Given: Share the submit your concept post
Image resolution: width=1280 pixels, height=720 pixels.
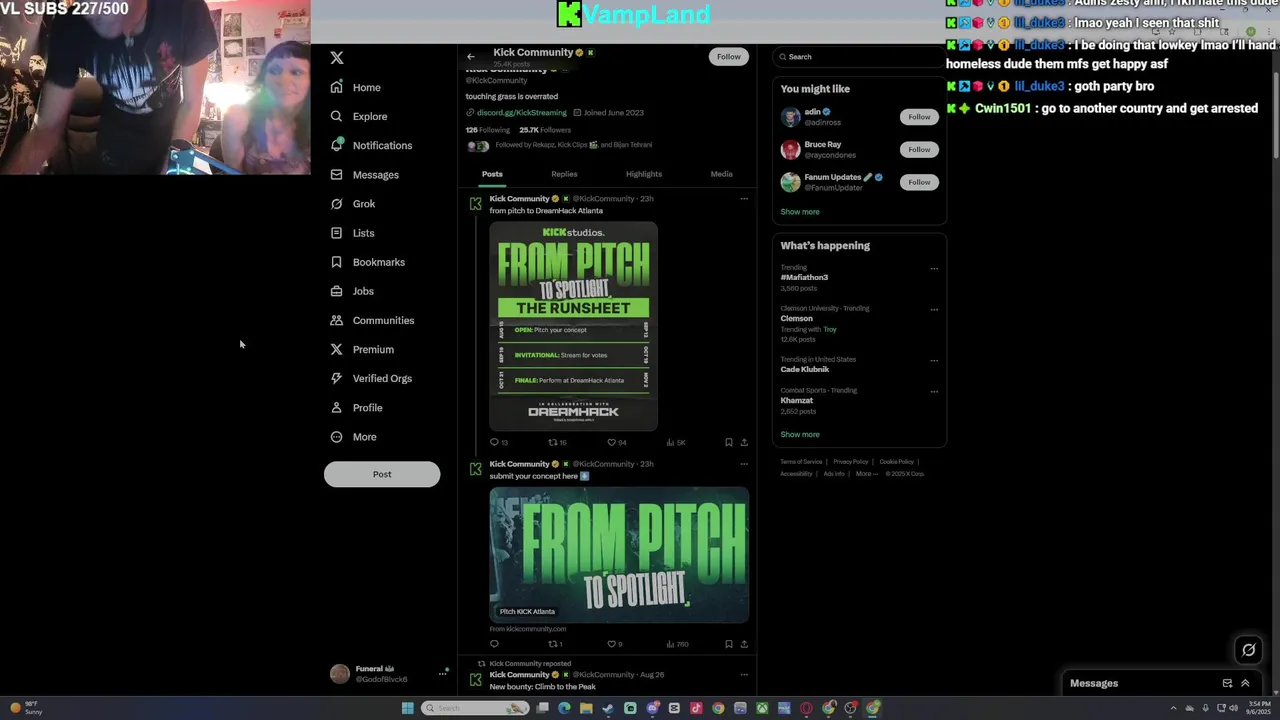Looking at the screenshot, I should point(744,644).
